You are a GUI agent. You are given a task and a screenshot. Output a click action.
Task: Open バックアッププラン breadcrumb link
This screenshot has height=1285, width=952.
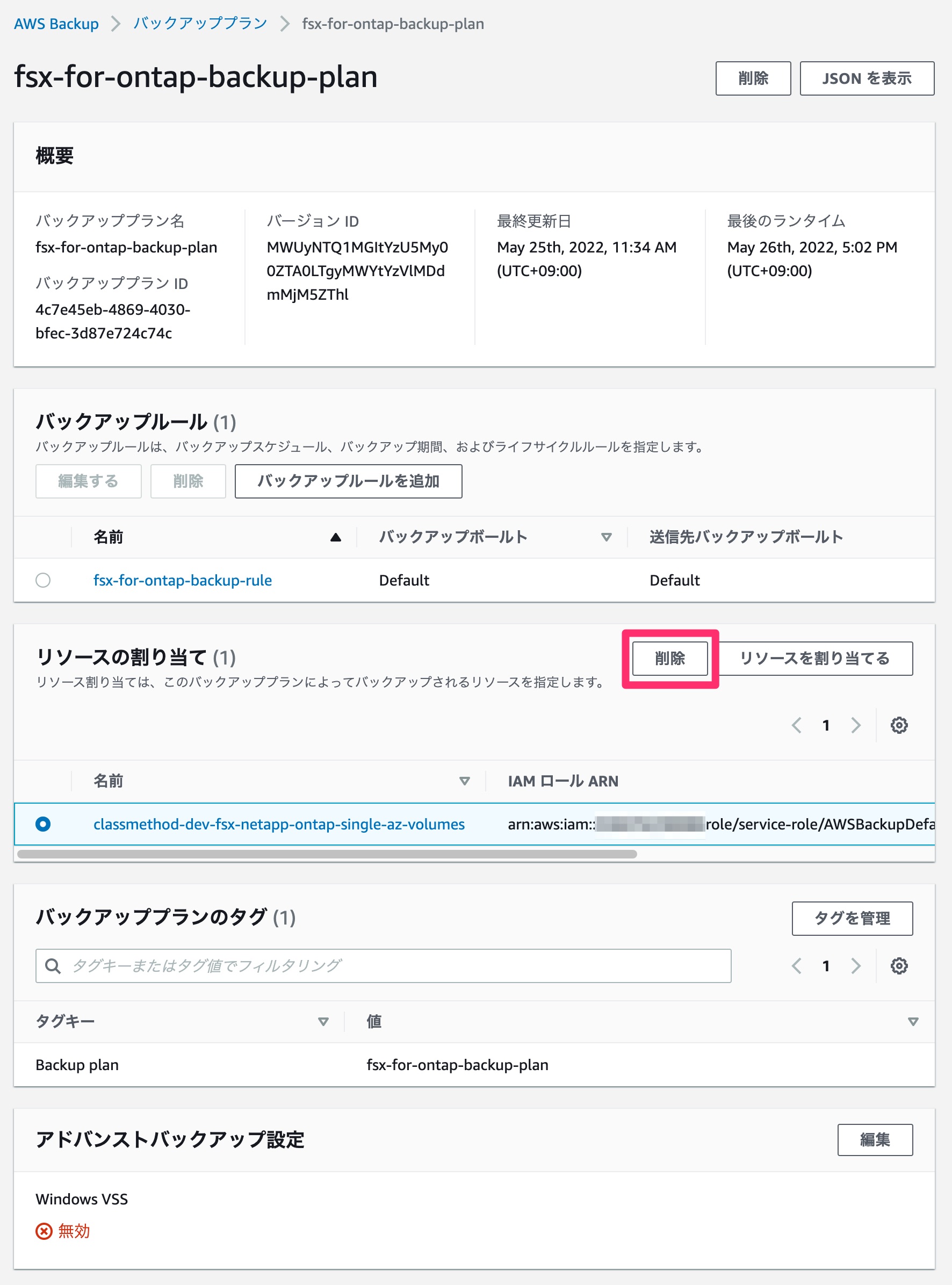[x=200, y=24]
